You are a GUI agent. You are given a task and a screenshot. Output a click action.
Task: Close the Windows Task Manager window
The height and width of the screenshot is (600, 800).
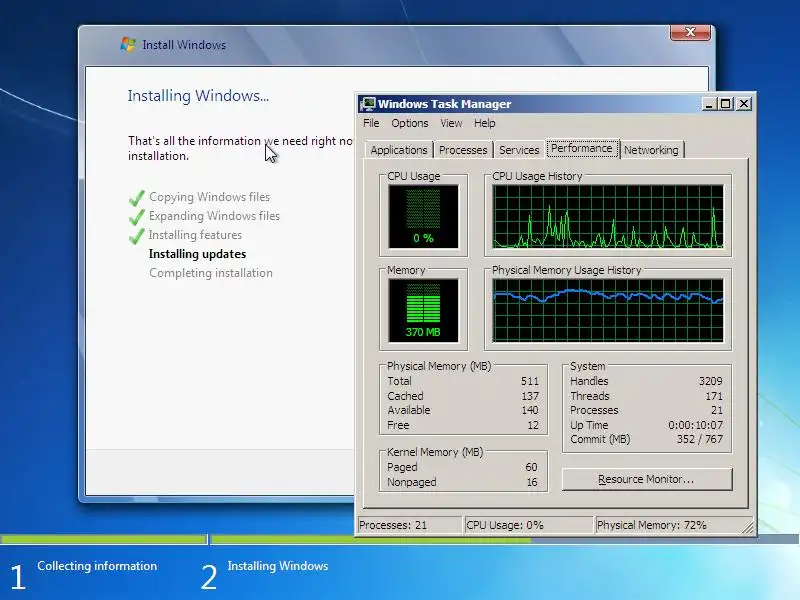pyautogui.click(x=744, y=104)
